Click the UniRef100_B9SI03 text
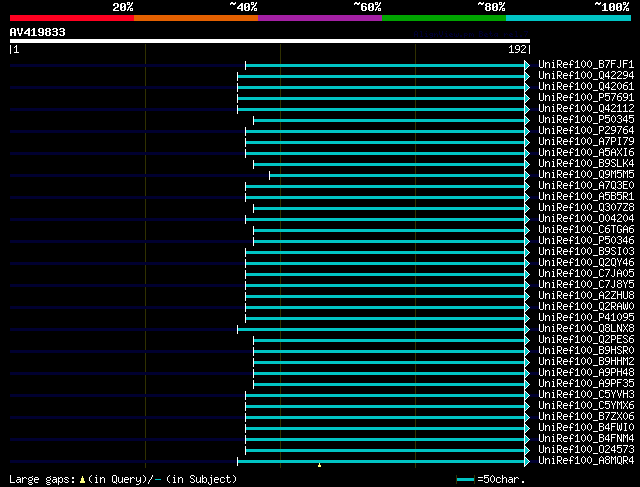The image size is (640, 487). (x=586, y=252)
